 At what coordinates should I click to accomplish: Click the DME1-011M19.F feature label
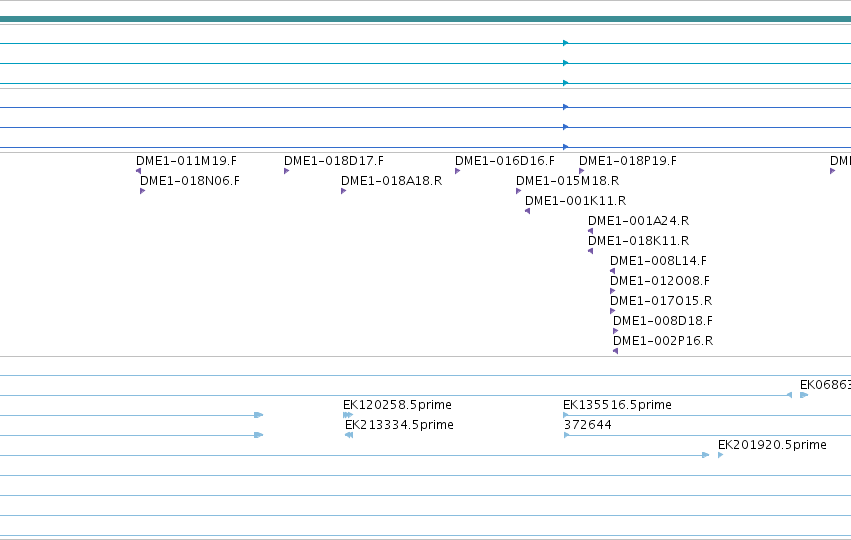pyautogui.click(x=186, y=161)
